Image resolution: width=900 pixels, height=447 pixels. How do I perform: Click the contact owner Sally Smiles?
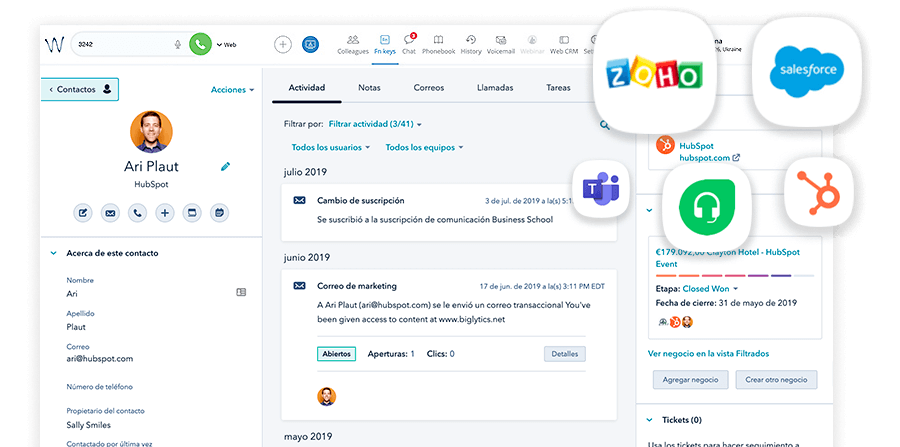coord(88,425)
